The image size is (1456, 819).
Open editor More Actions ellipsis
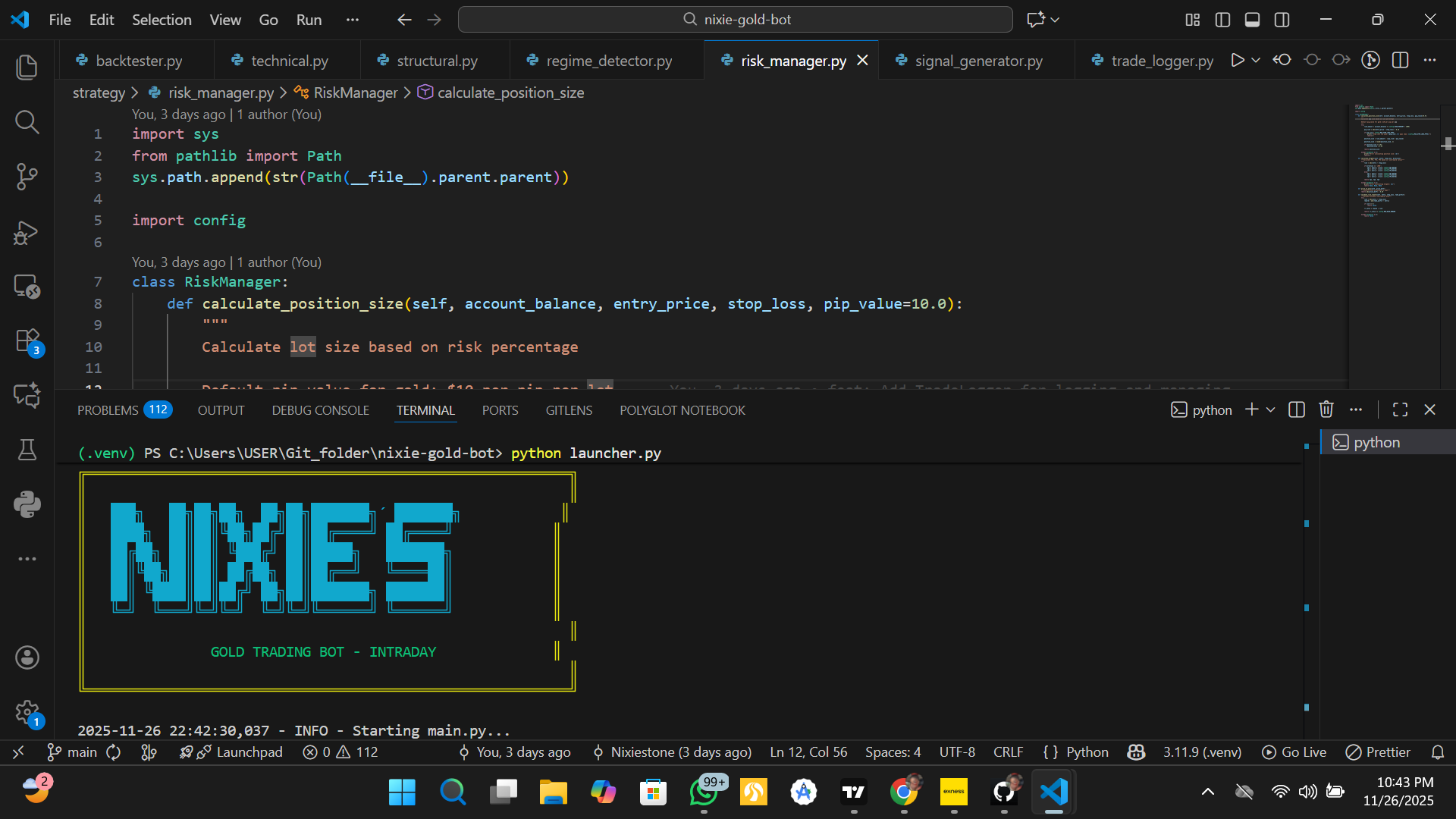pyautogui.click(x=1430, y=60)
